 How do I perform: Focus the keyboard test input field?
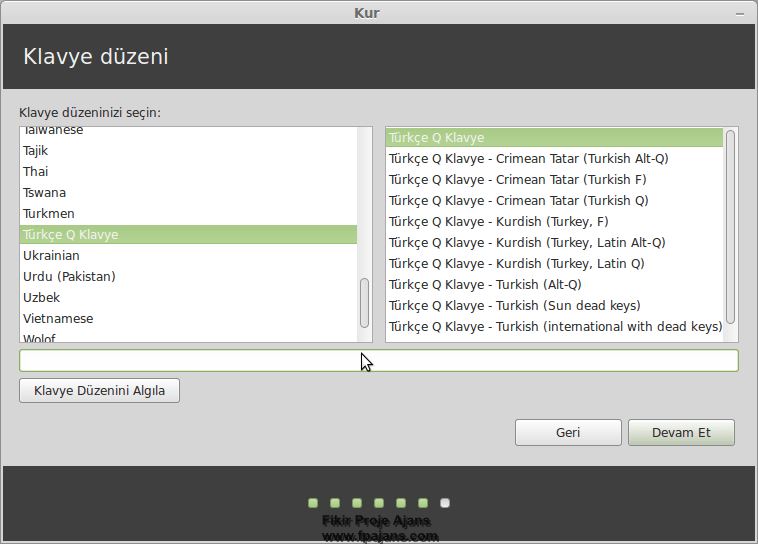(x=379, y=361)
